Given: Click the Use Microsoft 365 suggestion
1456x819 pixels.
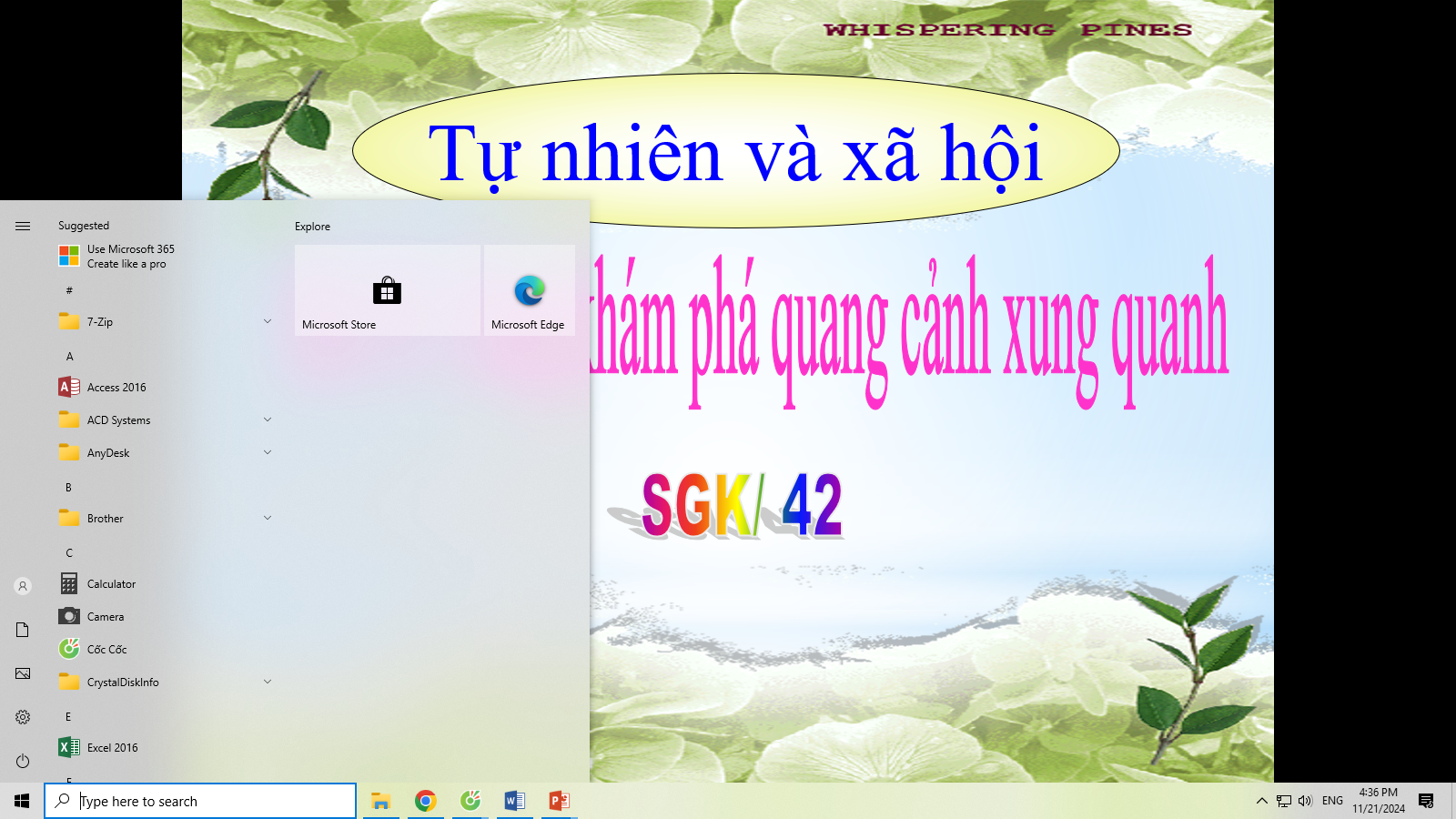Looking at the screenshot, I should (130, 257).
